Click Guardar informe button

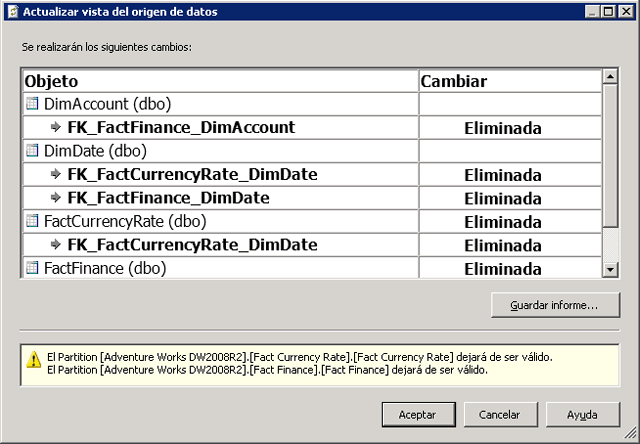tap(556, 305)
